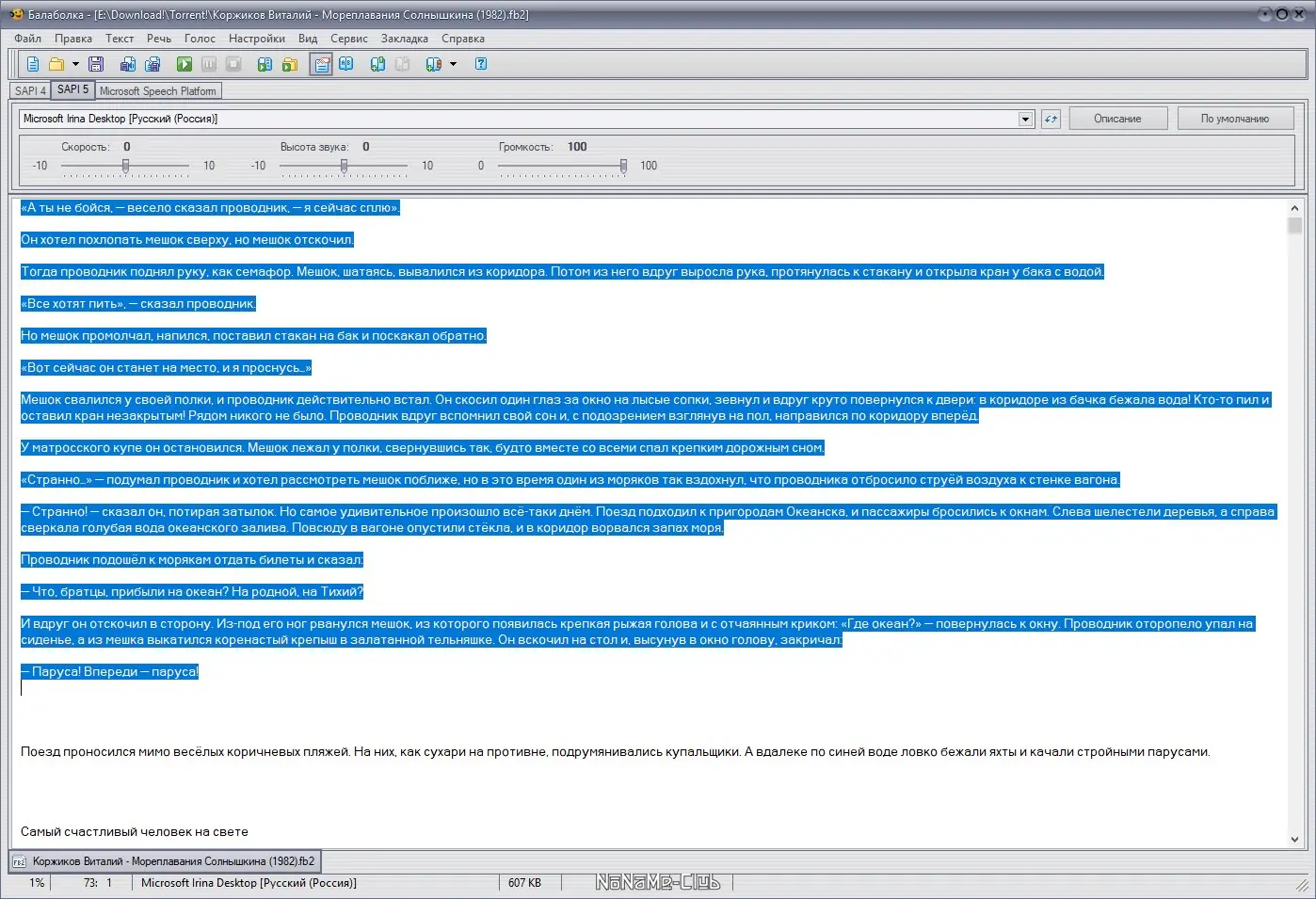The width and height of the screenshot is (1316, 899).
Task: Expand the bookmarks dropdown arrow
Action: pyautogui.click(x=453, y=64)
